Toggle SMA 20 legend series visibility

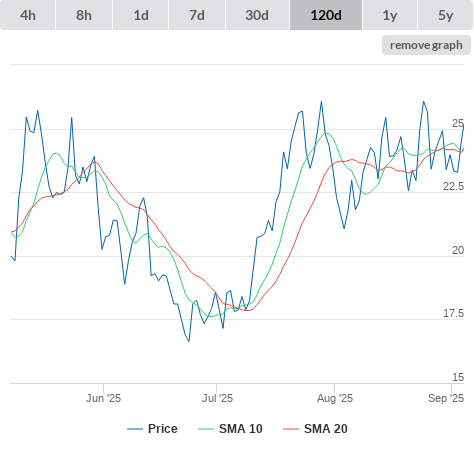point(315,429)
